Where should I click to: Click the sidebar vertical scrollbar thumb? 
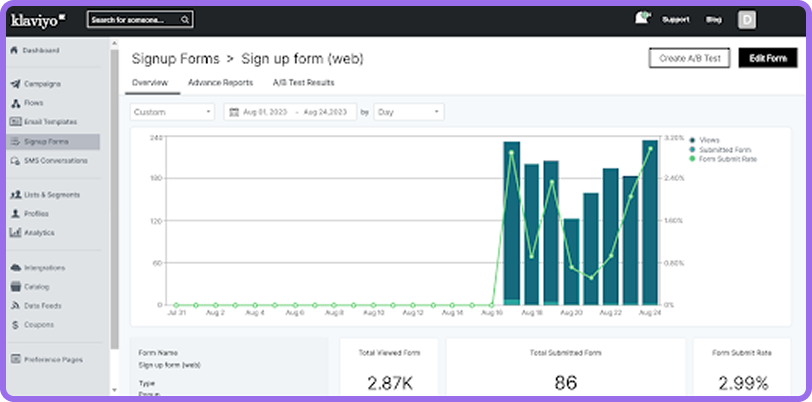coord(114,199)
